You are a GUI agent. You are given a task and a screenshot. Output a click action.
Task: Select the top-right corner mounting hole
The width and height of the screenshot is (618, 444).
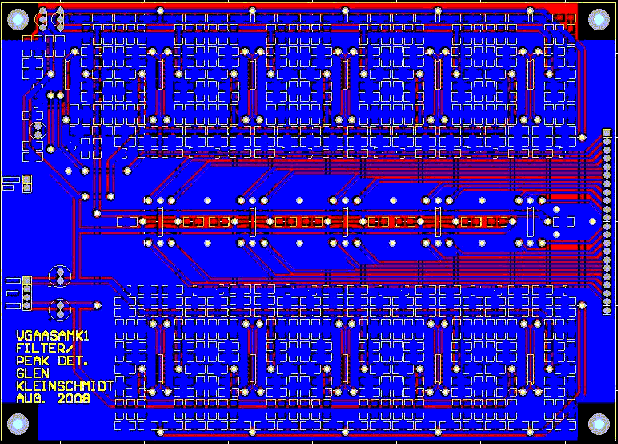click(599, 19)
